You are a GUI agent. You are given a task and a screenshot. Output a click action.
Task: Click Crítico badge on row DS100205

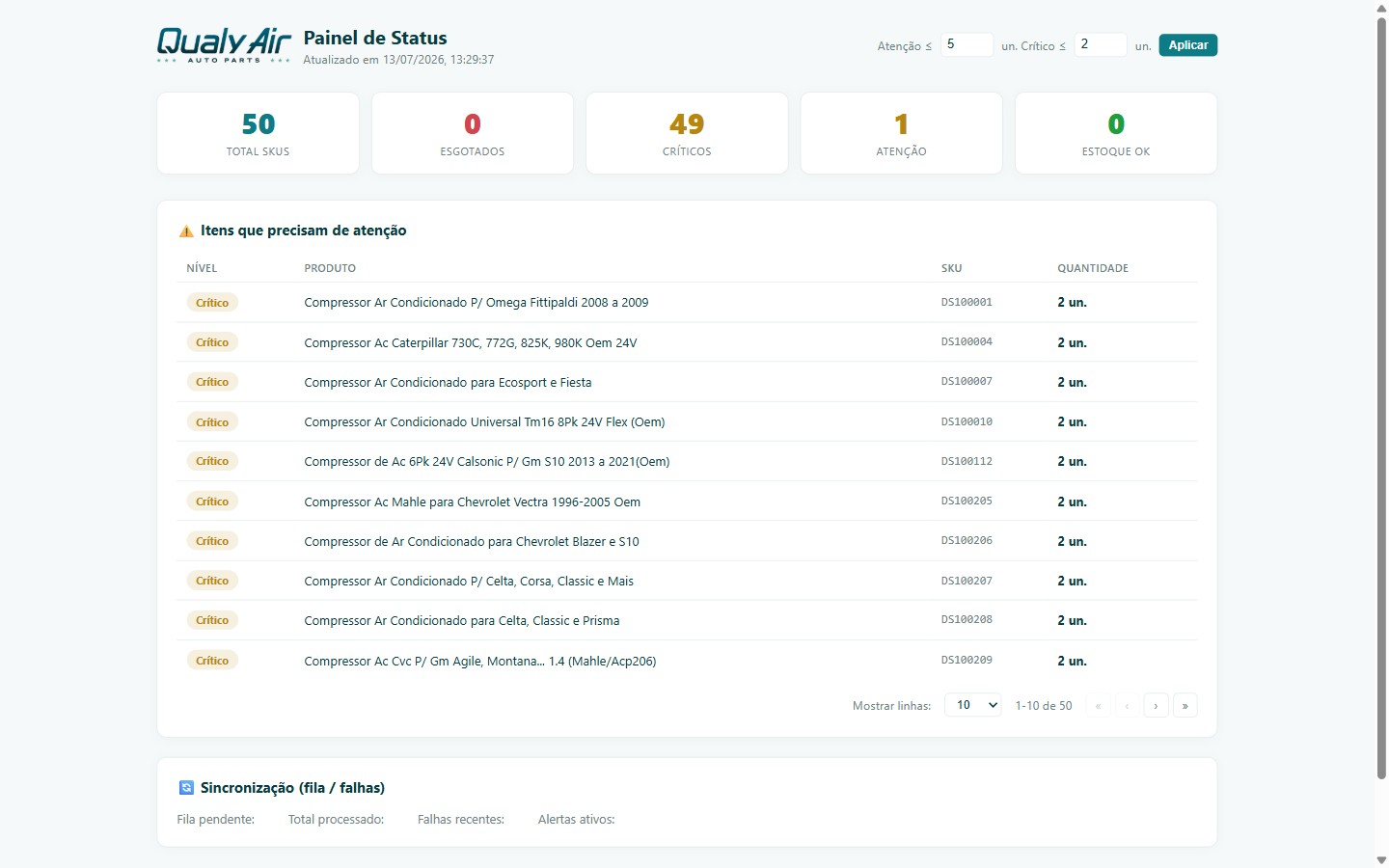pyautogui.click(x=212, y=502)
